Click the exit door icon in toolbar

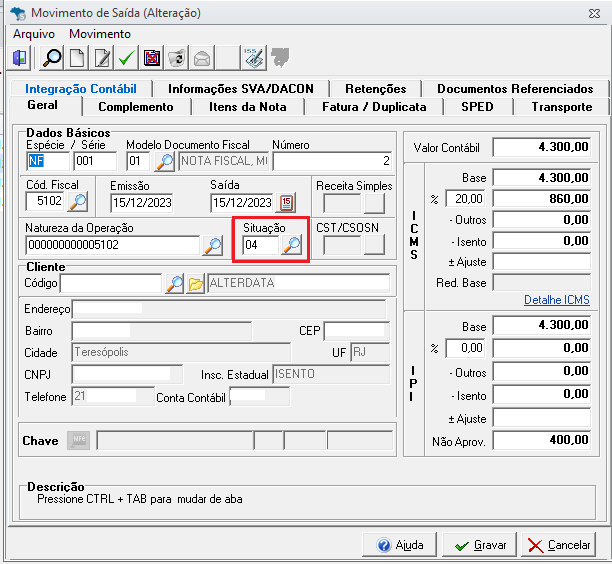[x=21, y=58]
